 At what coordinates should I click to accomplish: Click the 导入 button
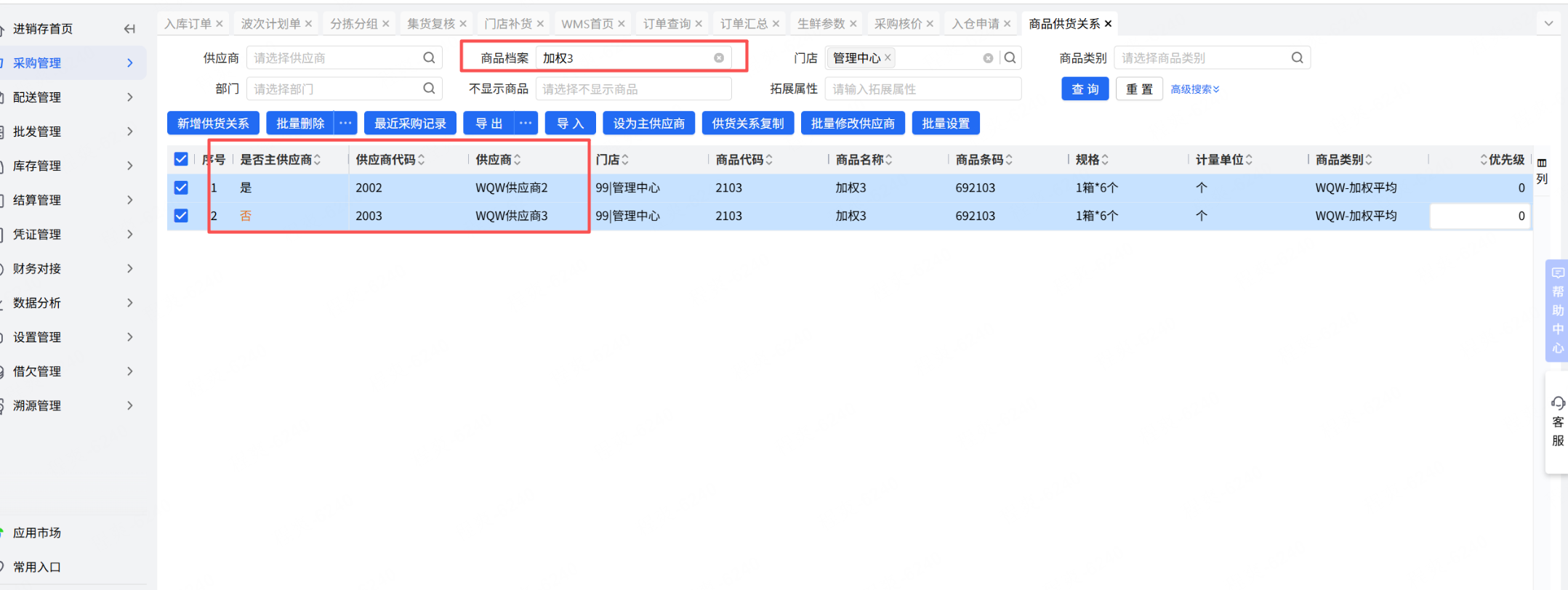570,124
